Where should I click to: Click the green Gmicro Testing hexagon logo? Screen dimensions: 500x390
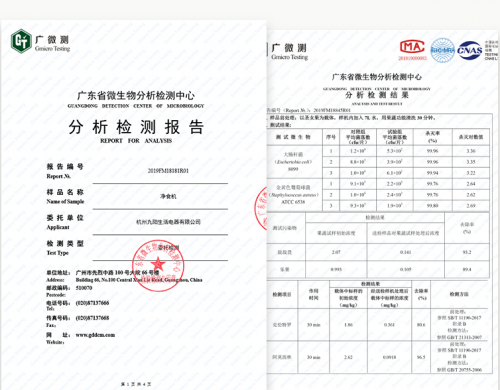tap(21, 41)
